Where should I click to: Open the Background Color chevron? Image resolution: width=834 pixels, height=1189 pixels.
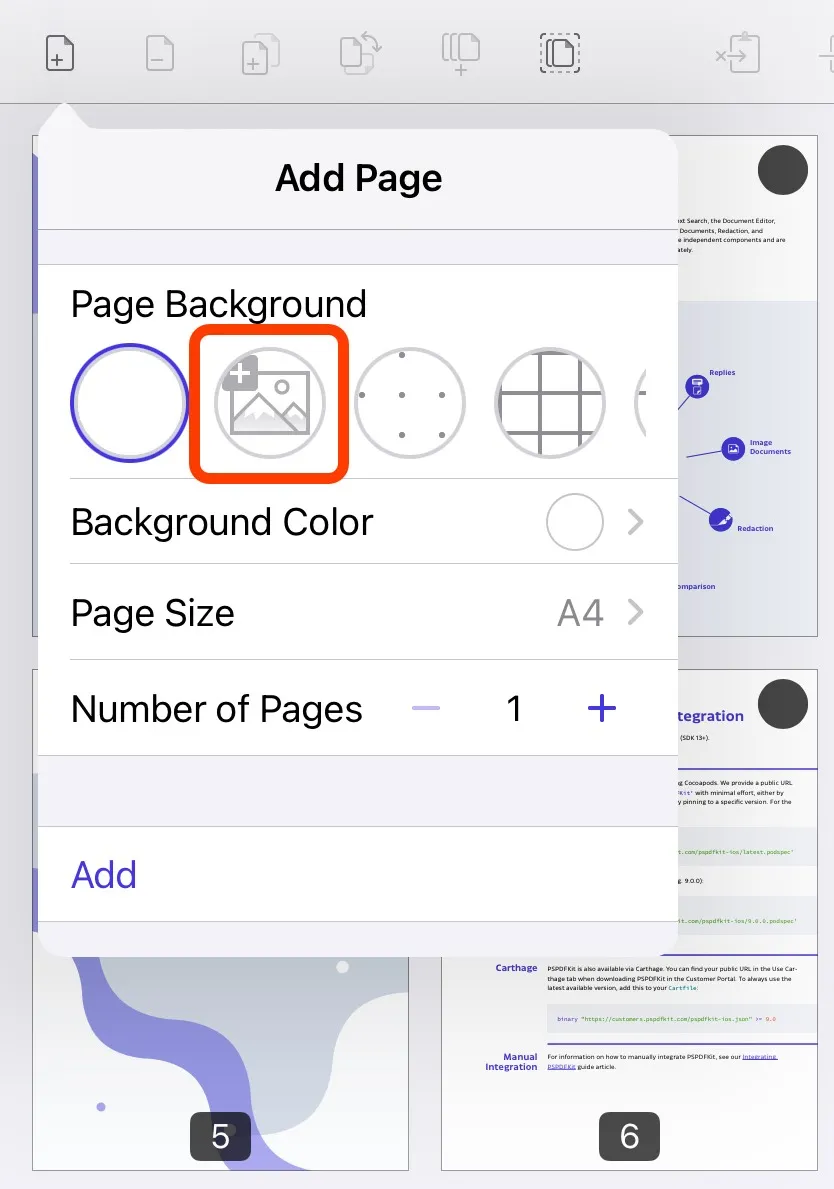pyautogui.click(x=635, y=522)
